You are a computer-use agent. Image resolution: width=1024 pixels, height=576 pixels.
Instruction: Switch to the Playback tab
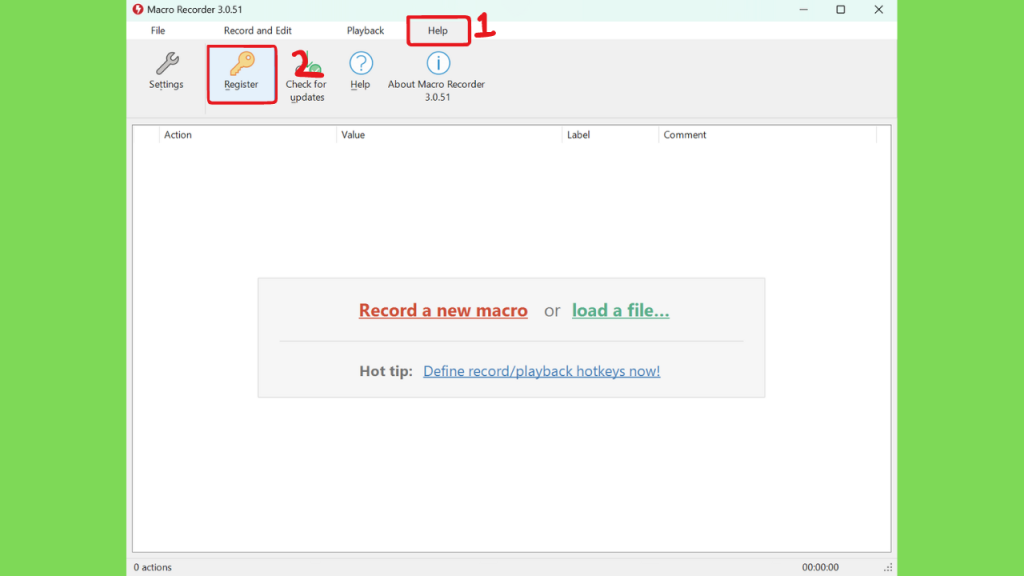tap(365, 31)
